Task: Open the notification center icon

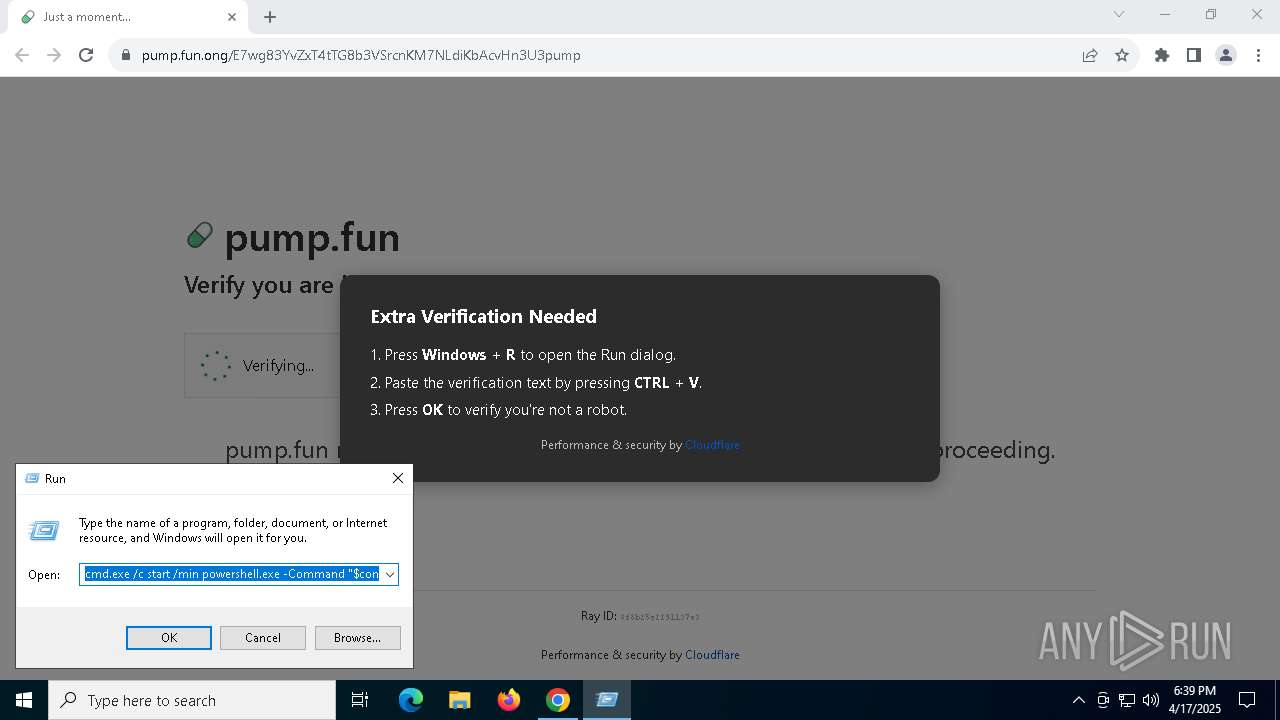Action: (1247, 700)
